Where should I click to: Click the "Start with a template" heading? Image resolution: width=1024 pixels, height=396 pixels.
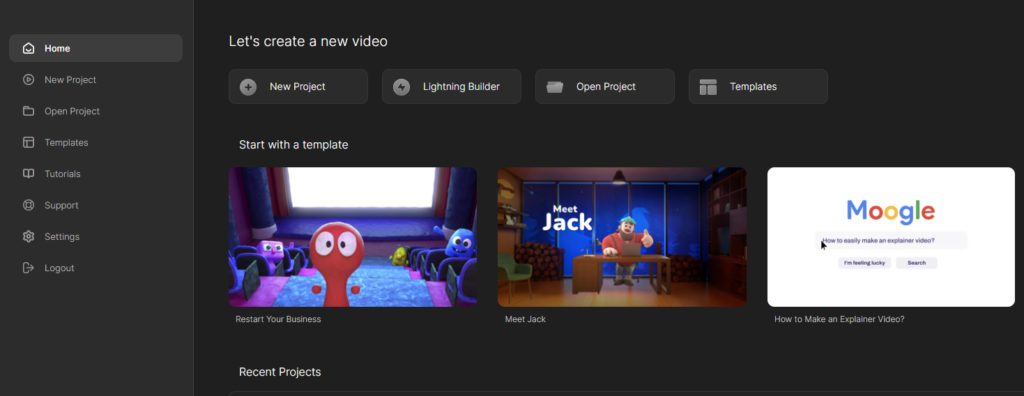click(x=293, y=144)
